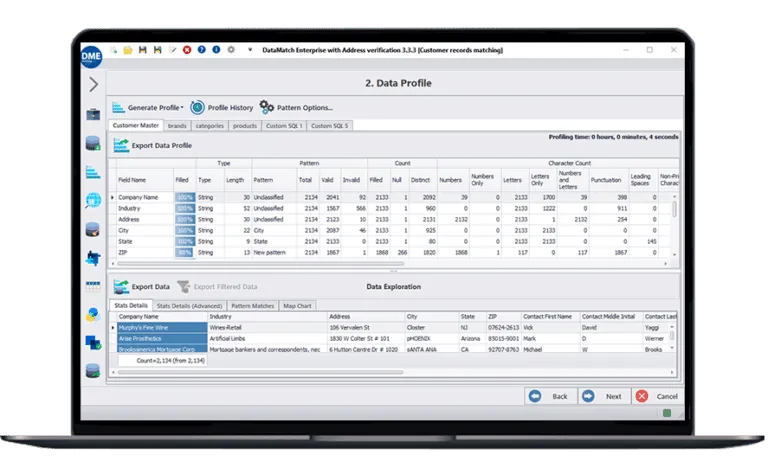Click the Wines-Retail industry cell
Image resolution: width=768 pixels, height=468 pixels.
(267, 327)
